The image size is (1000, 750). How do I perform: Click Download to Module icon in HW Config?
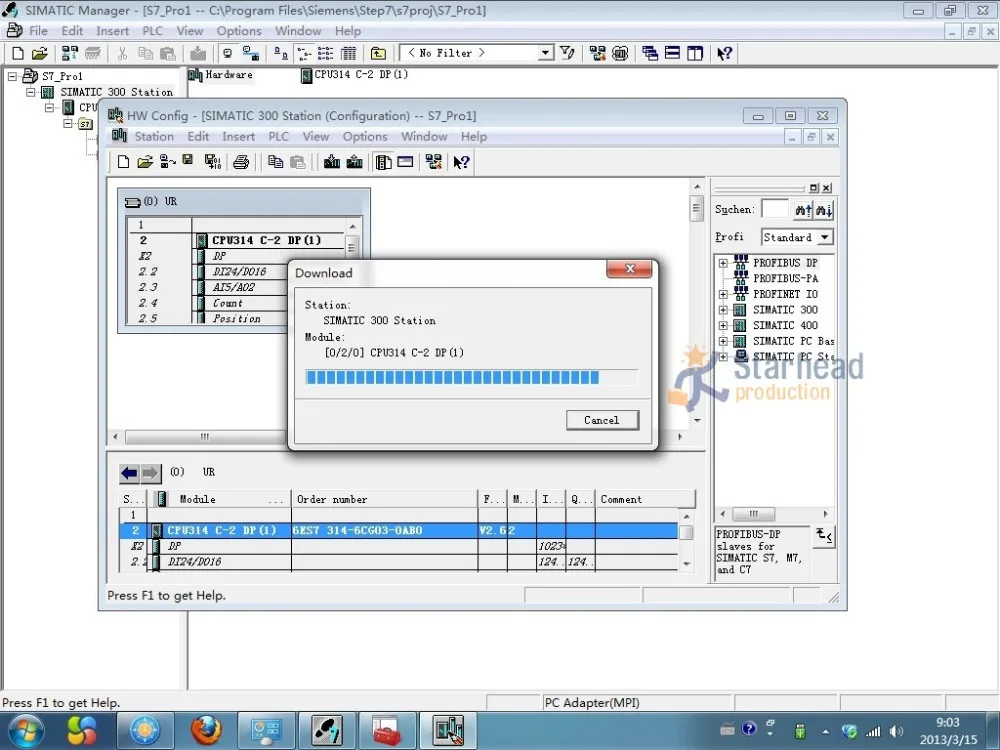(x=332, y=162)
